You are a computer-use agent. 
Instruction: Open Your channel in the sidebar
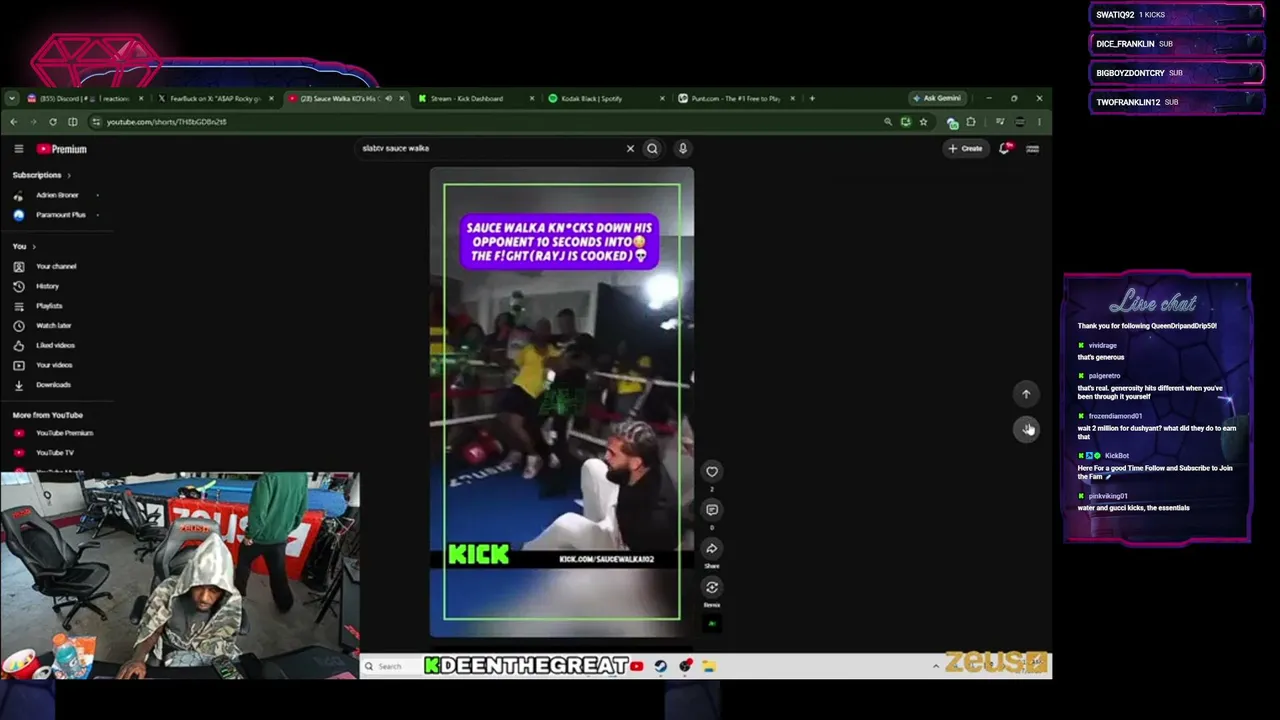[x=56, y=266]
